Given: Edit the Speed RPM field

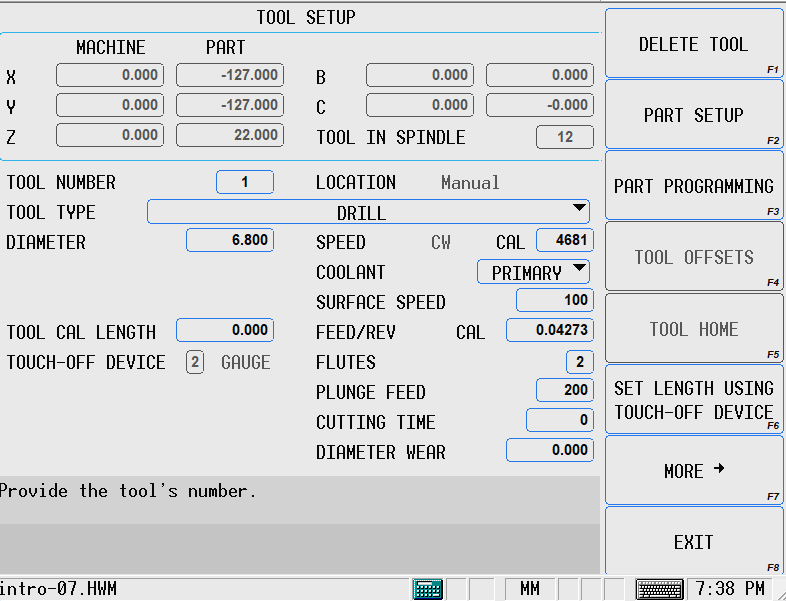Looking at the screenshot, I should [564, 241].
